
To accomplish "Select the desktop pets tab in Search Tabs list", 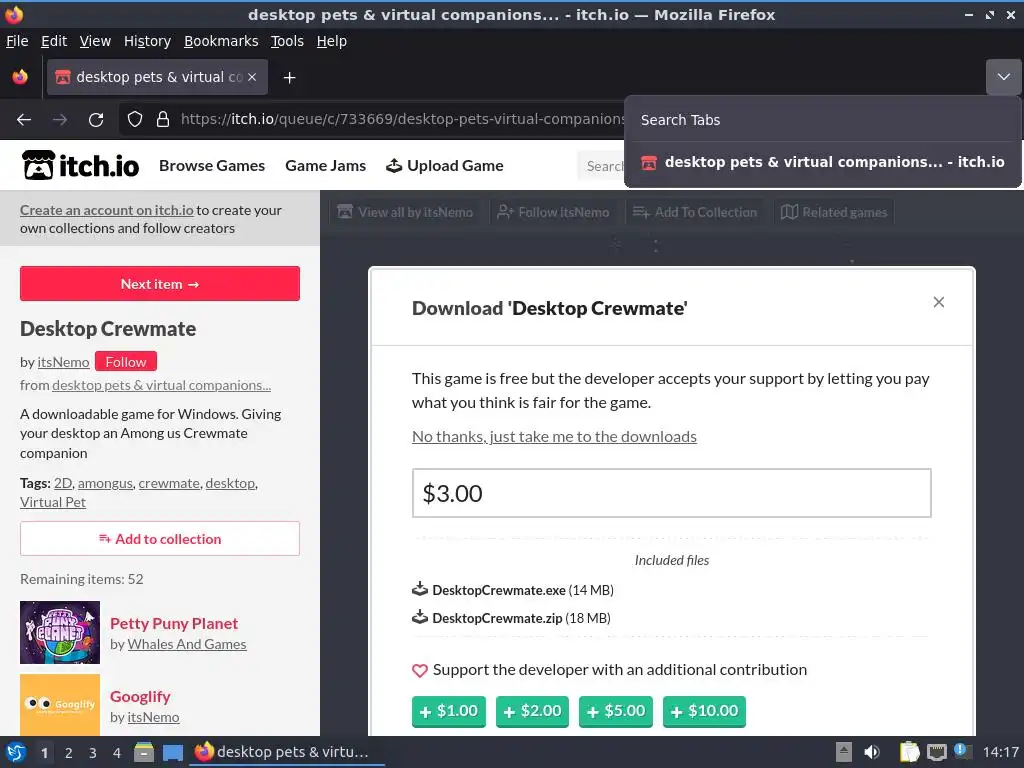I will click(x=822, y=162).
